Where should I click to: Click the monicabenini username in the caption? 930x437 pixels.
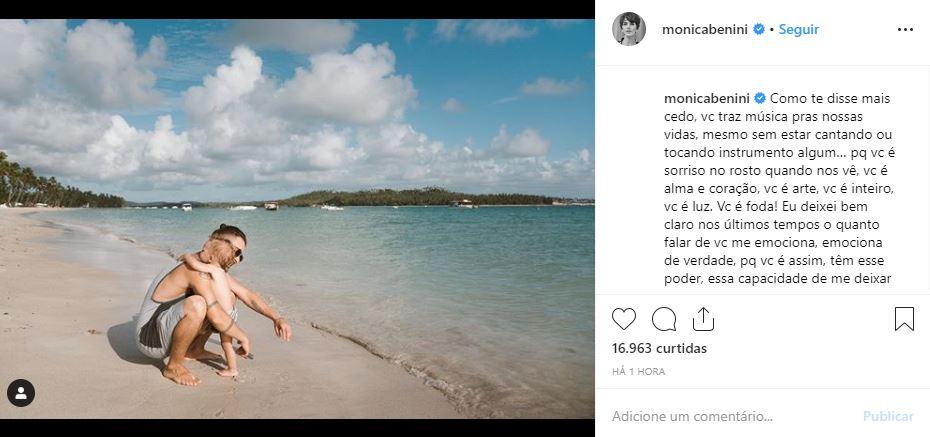pos(708,99)
